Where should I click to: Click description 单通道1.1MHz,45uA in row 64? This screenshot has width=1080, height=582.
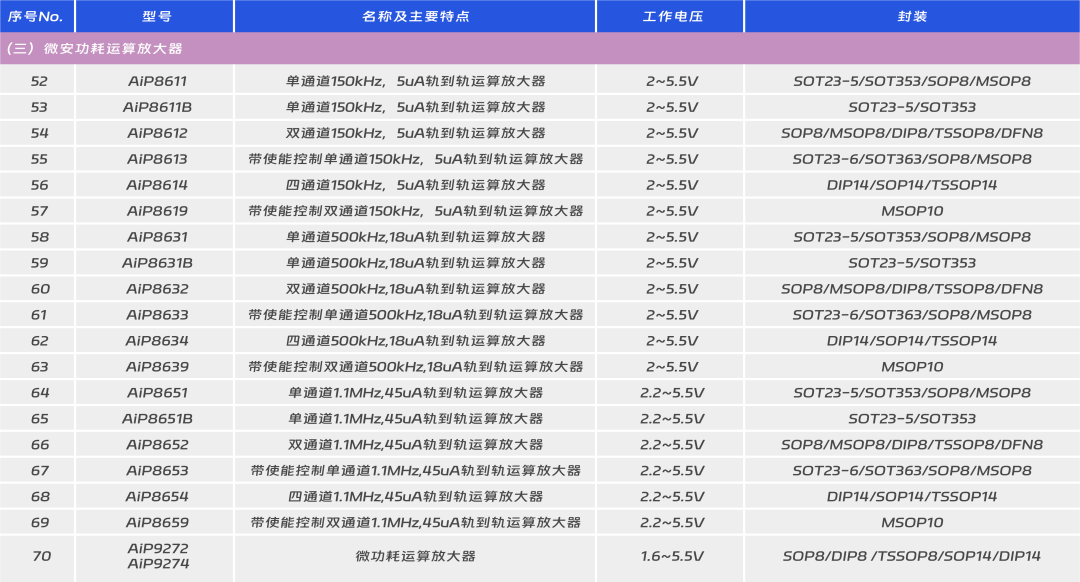click(415, 393)
